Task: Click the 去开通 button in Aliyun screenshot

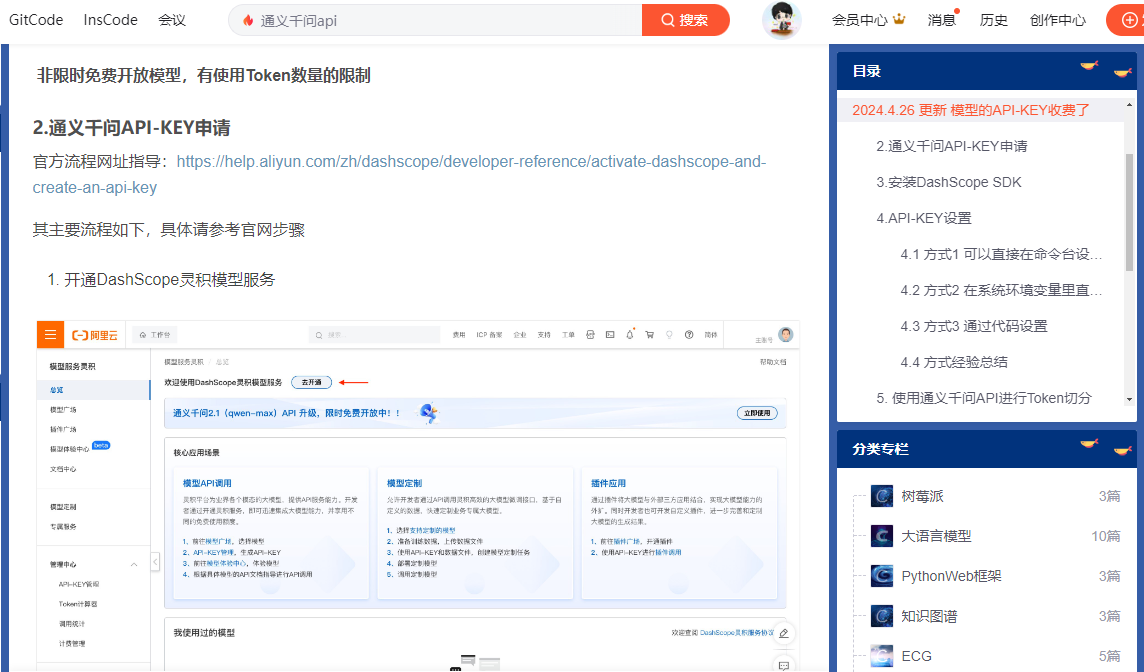Action: click(x=312, y=382)
